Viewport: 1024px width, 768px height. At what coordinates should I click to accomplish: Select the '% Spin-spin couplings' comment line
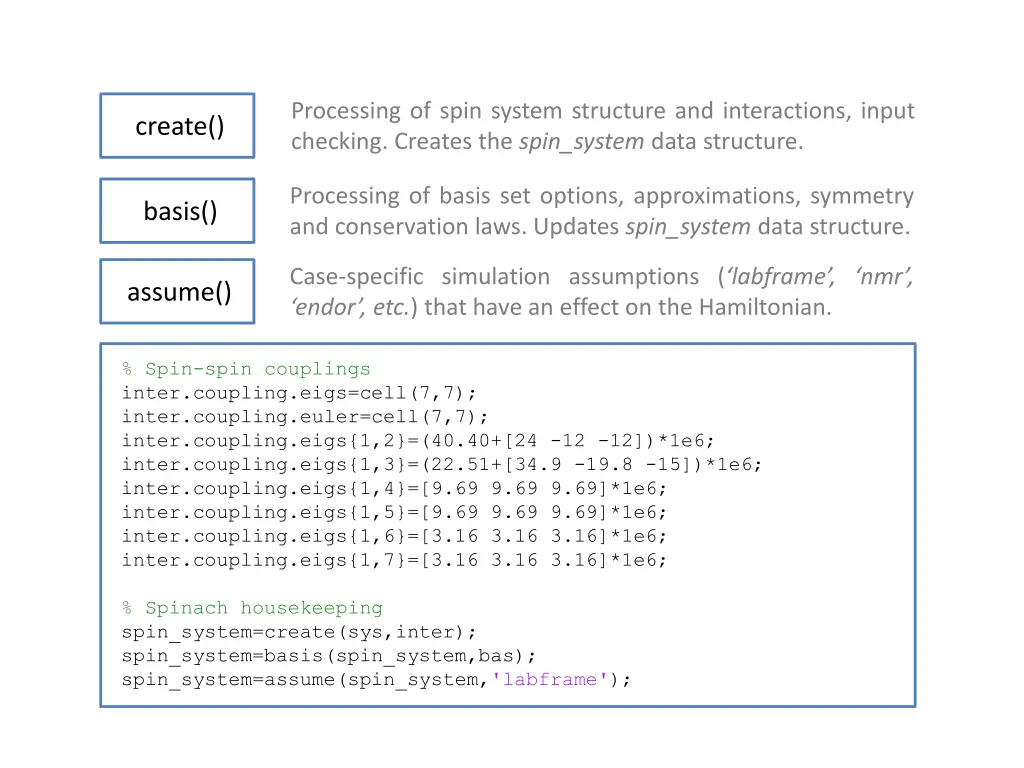[246, 369]
